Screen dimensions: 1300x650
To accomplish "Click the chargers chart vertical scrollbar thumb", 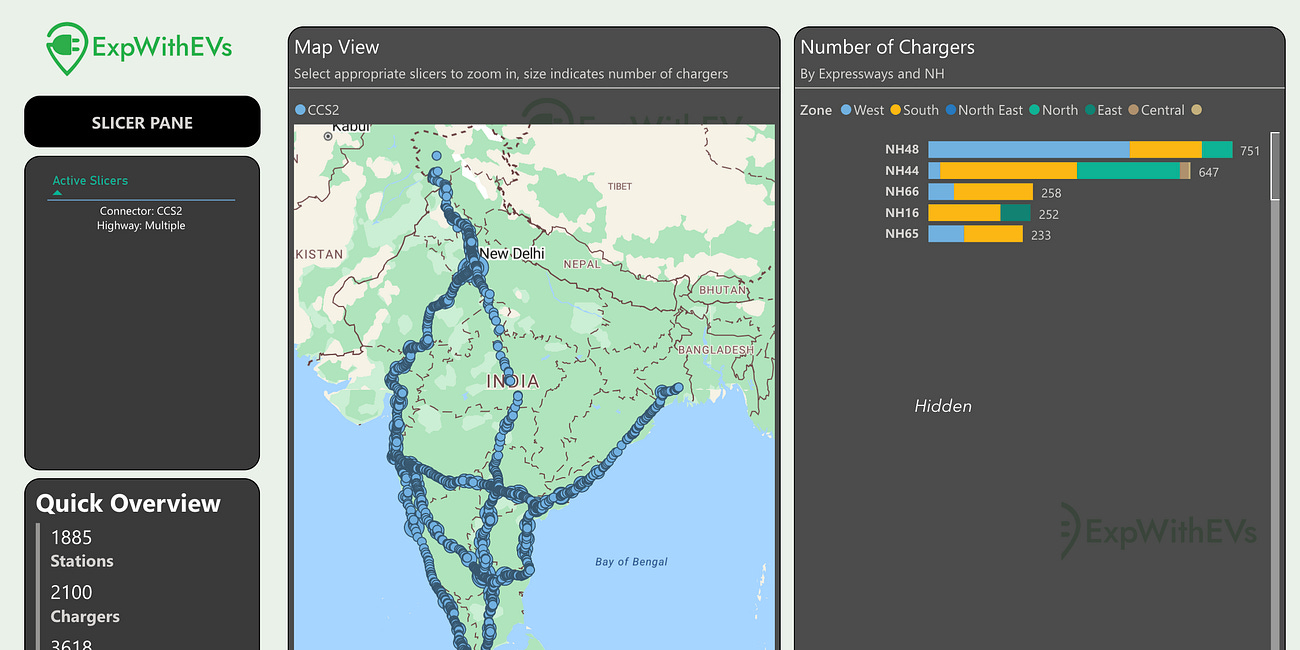I will [x=1275, y=166].
